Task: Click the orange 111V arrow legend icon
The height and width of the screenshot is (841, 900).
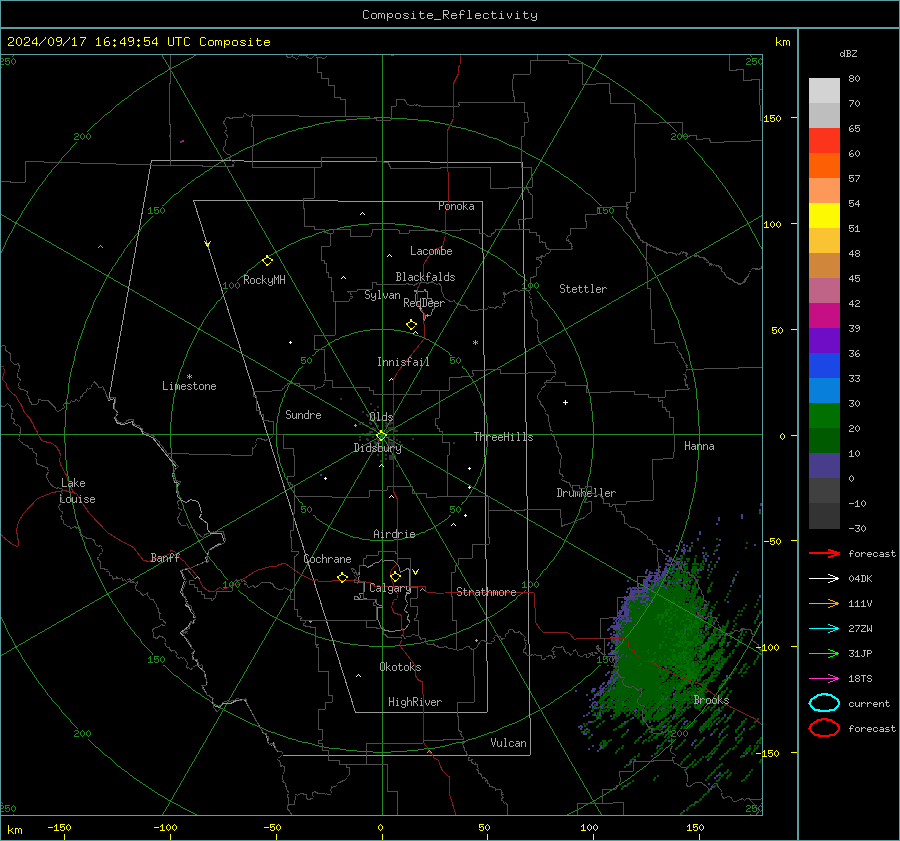Action: [x=824, y=603]
